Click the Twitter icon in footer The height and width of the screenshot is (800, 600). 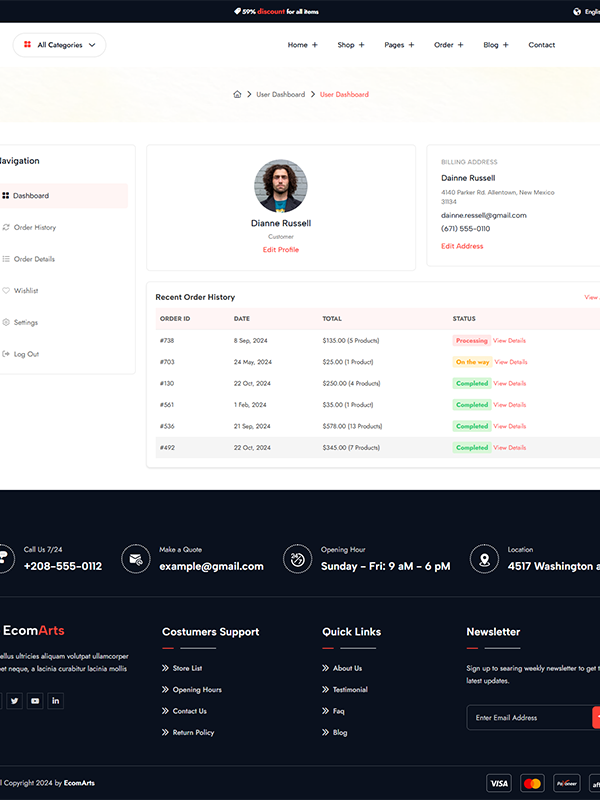pyautogui.click(x=14, y=701)
